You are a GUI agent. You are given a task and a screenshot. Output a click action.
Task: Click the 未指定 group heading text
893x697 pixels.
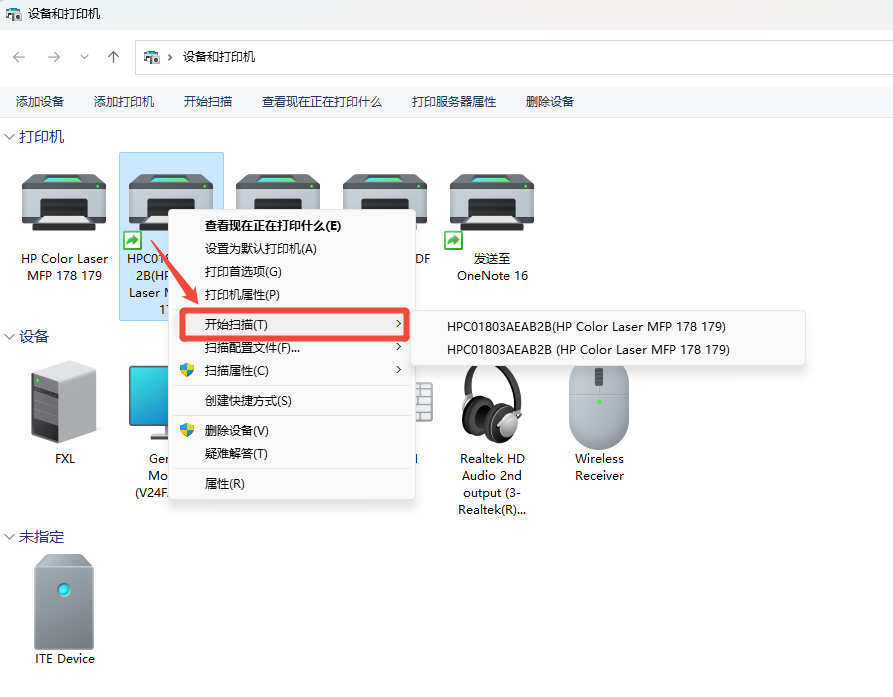tap(42, 536)
